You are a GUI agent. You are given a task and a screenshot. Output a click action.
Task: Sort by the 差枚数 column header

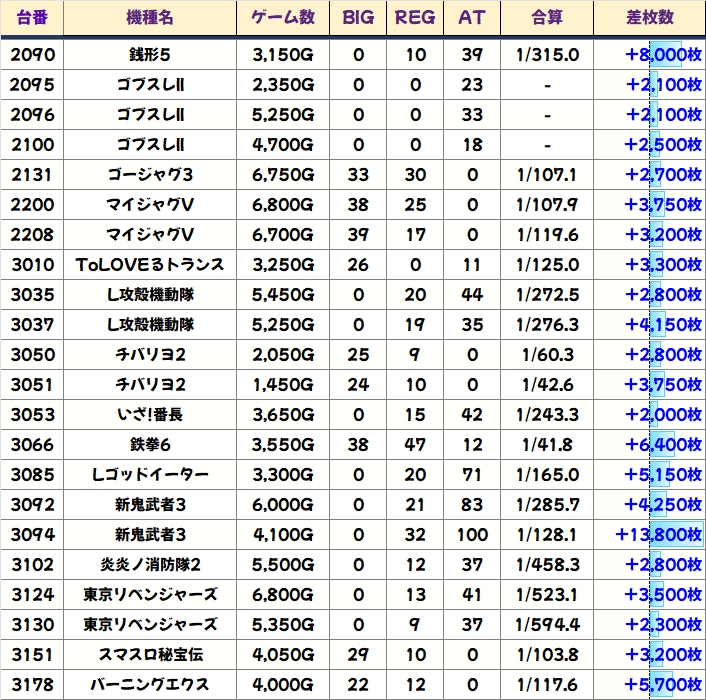point(649,18)
